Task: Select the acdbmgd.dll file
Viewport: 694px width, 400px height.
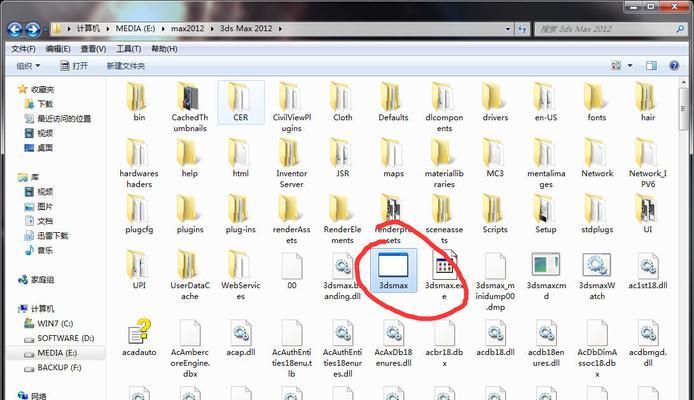Action: (648, 343)
